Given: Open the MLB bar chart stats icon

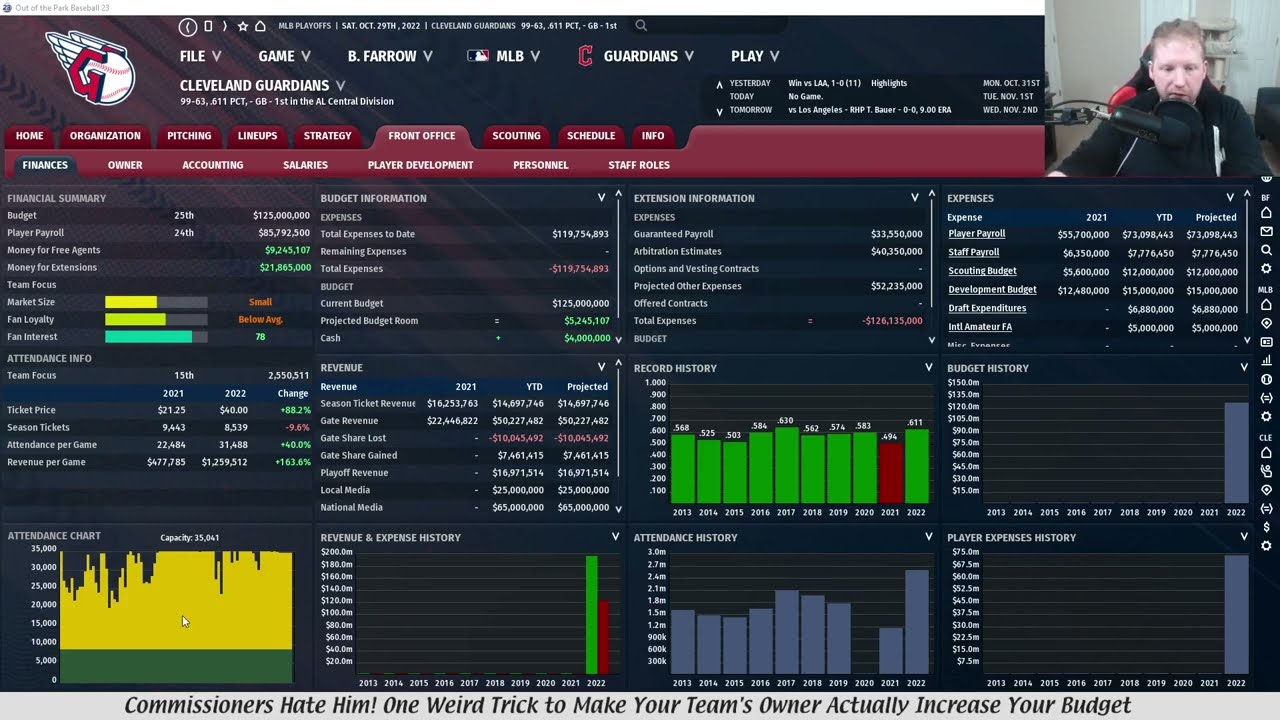Looking at the screenshot, I should point(1266,361).
